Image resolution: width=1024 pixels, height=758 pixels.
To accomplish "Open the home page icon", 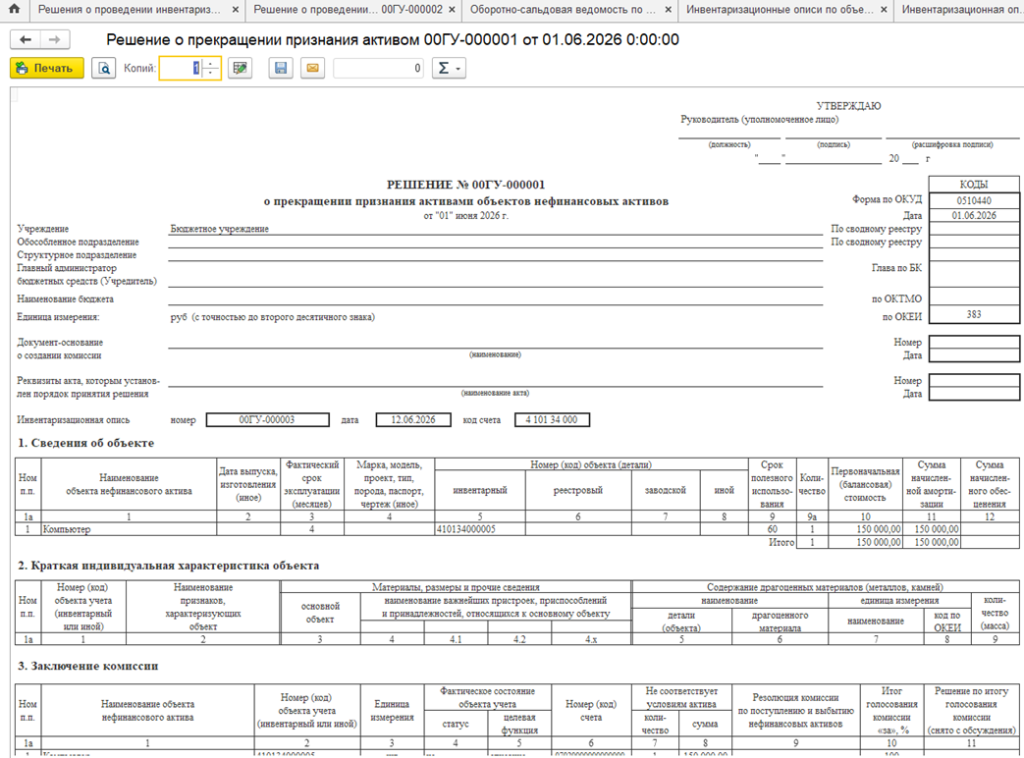I will (14, 9).
